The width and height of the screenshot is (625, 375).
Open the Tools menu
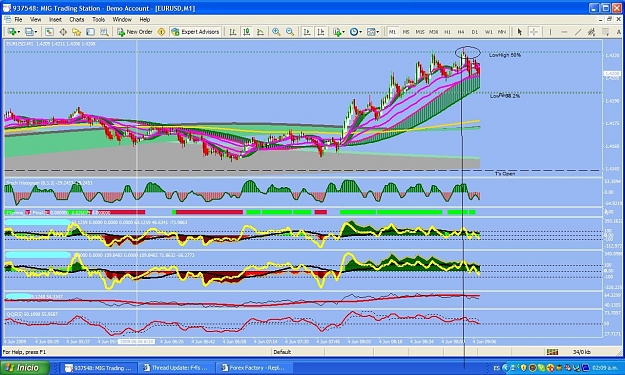point(98,20)
